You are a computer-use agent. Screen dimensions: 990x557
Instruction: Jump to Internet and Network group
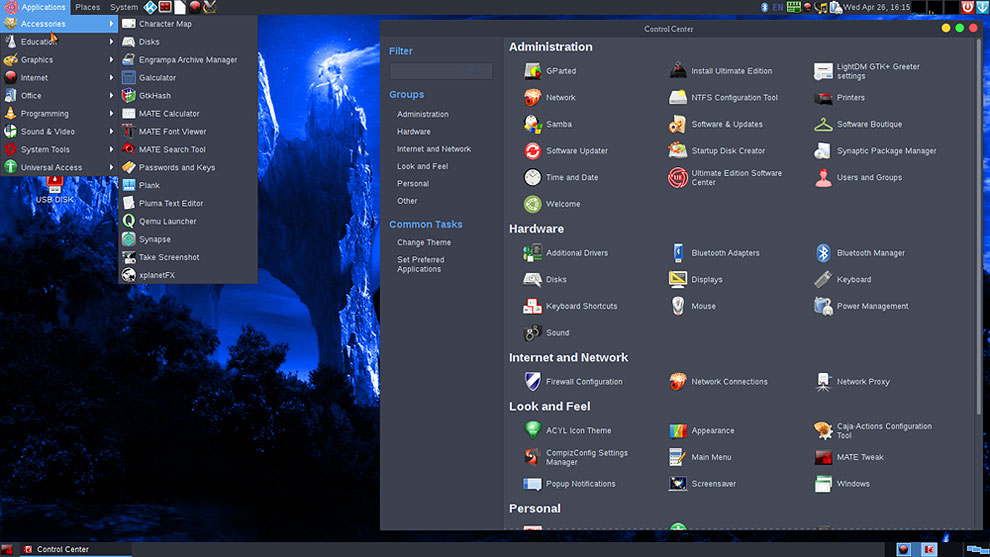(434, 149)
